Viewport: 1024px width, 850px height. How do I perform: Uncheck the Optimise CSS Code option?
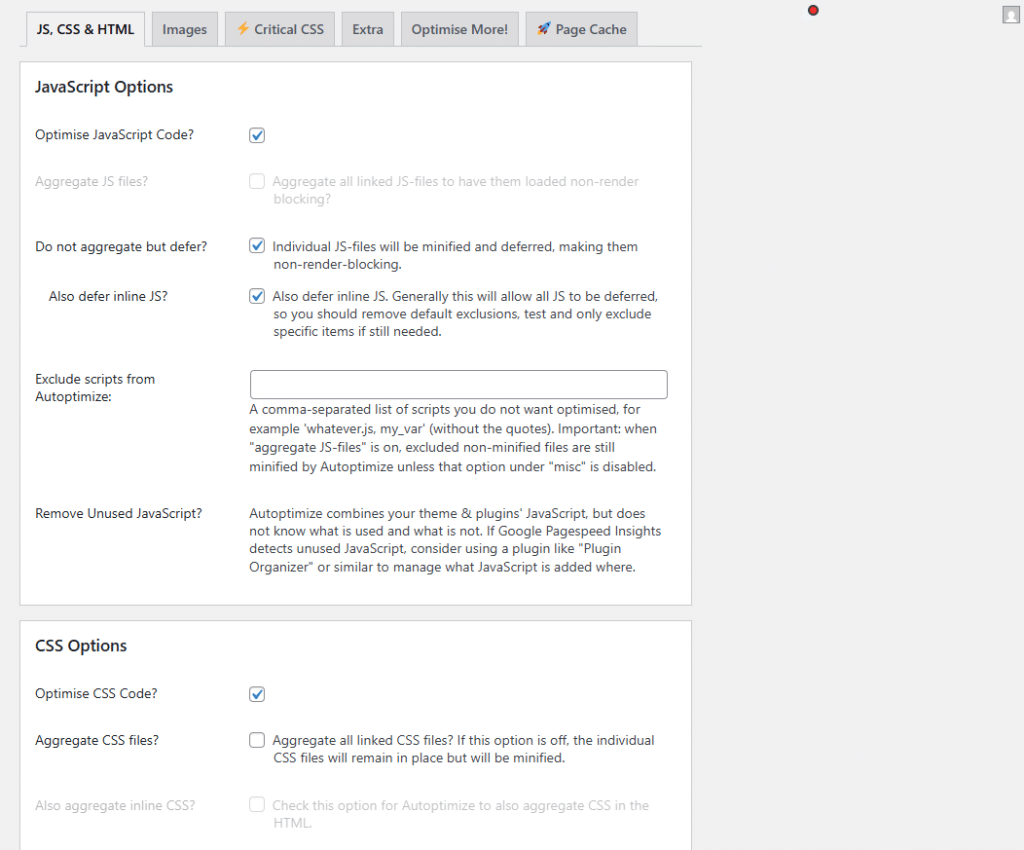tap(257, 693)
